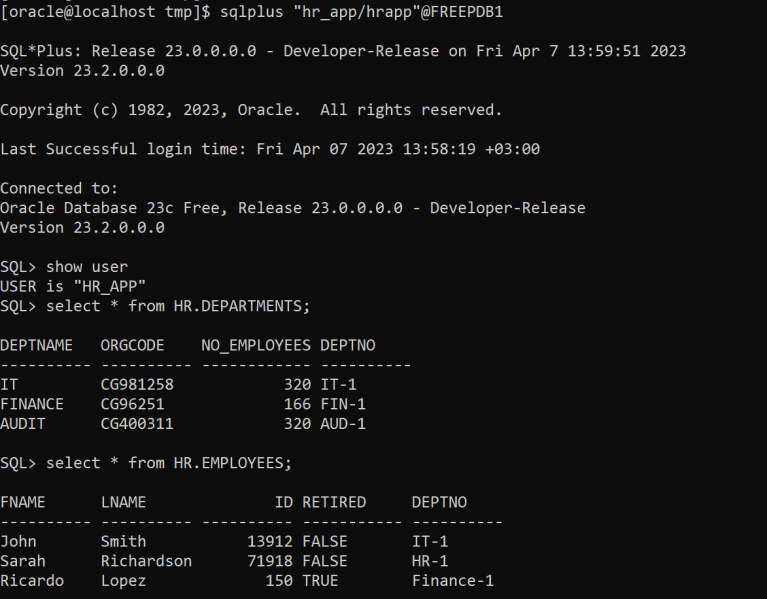
Task: Click the 'show user' command
Action: (x=87, y=267)
